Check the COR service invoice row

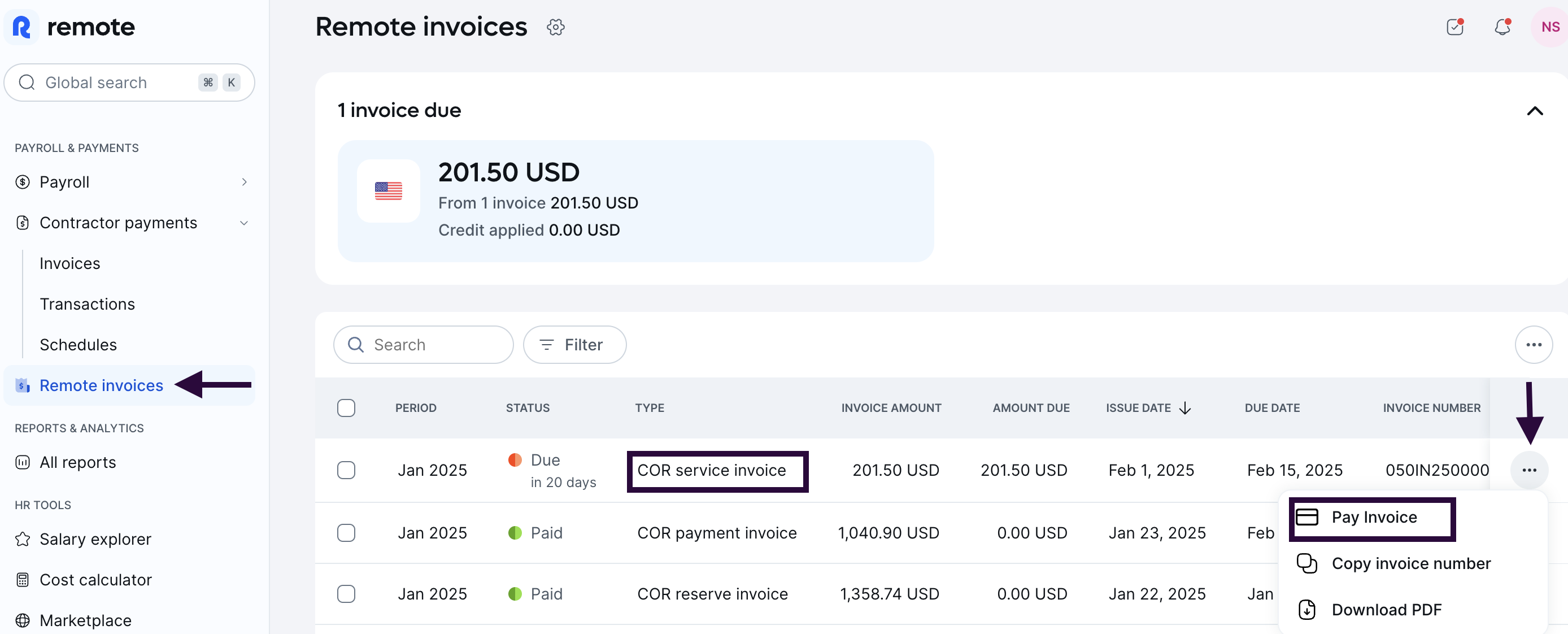pyautogui.click(x=346, y=470)
